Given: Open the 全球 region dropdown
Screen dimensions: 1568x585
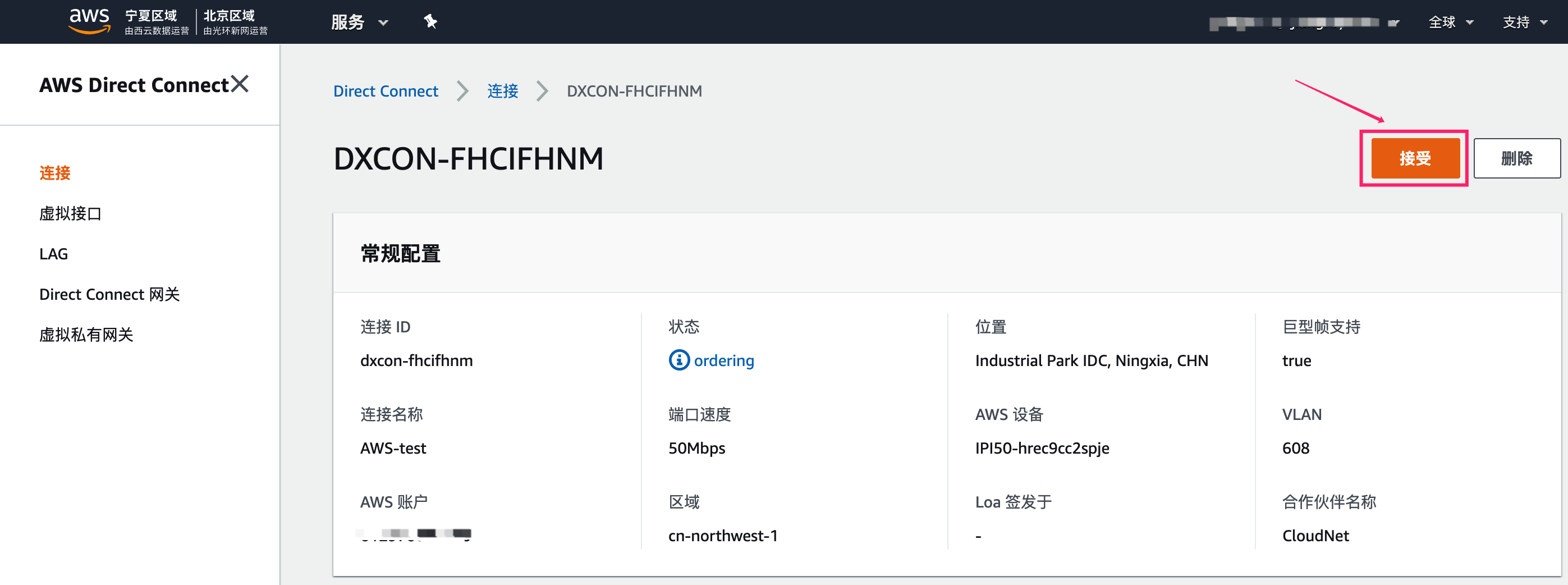Looking at the screenshot, I should [x=1451, y=22].
